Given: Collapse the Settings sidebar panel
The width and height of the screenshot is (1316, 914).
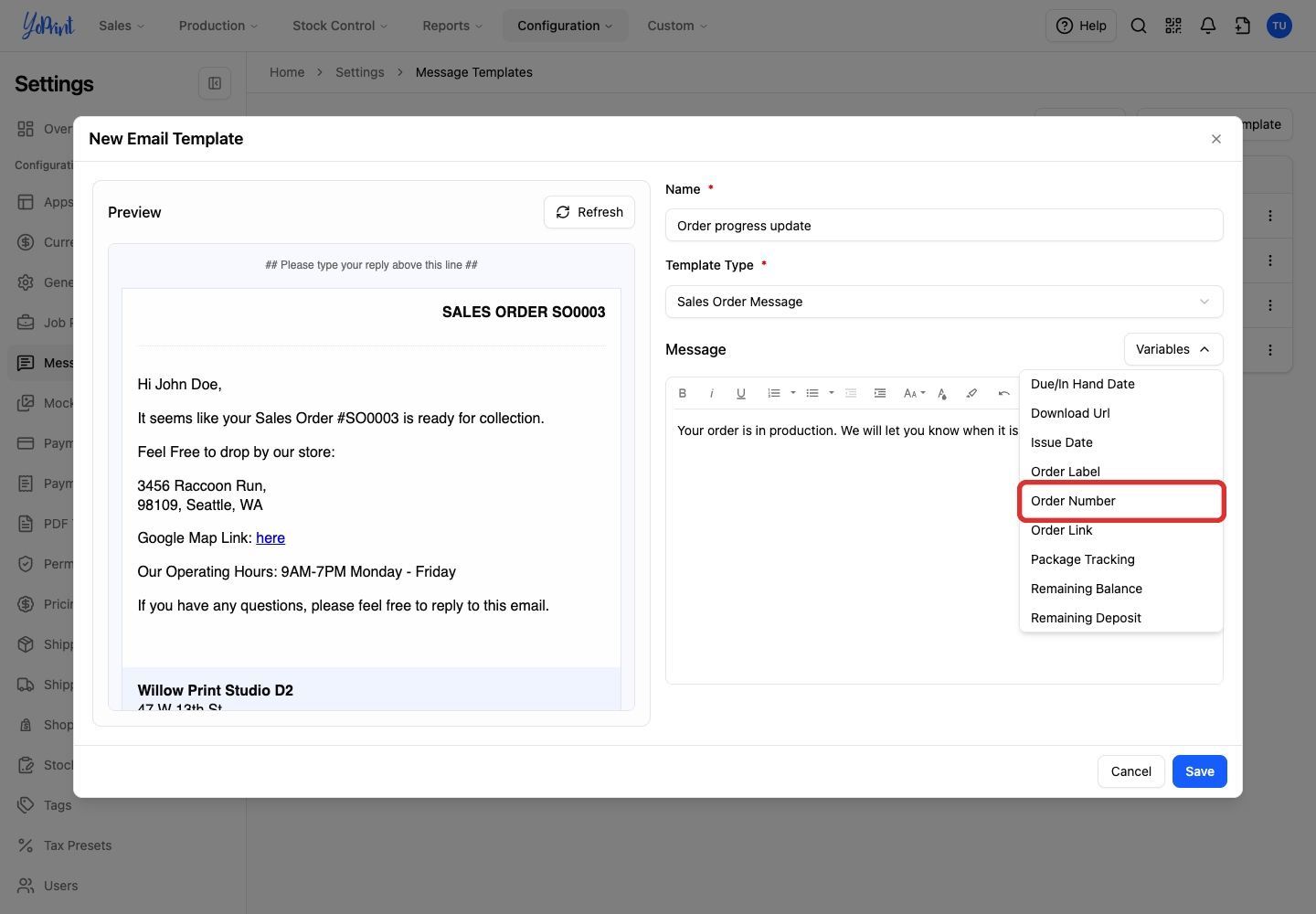Looking at the screenshot, I should pos(215,83).
